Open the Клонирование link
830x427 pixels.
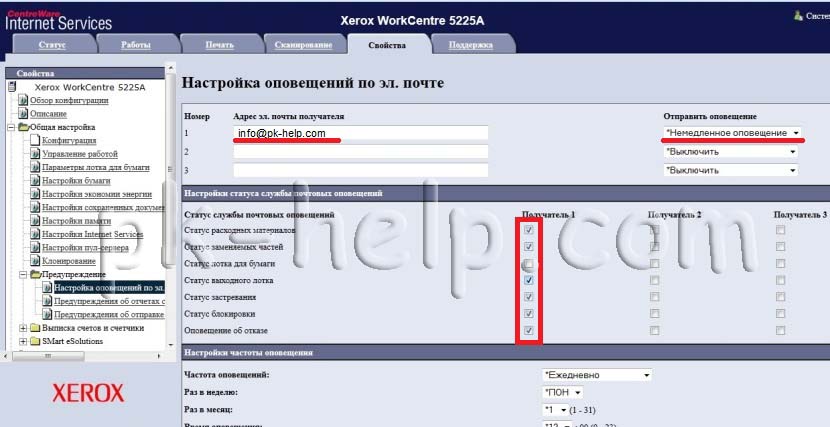(x=69, y=261)
